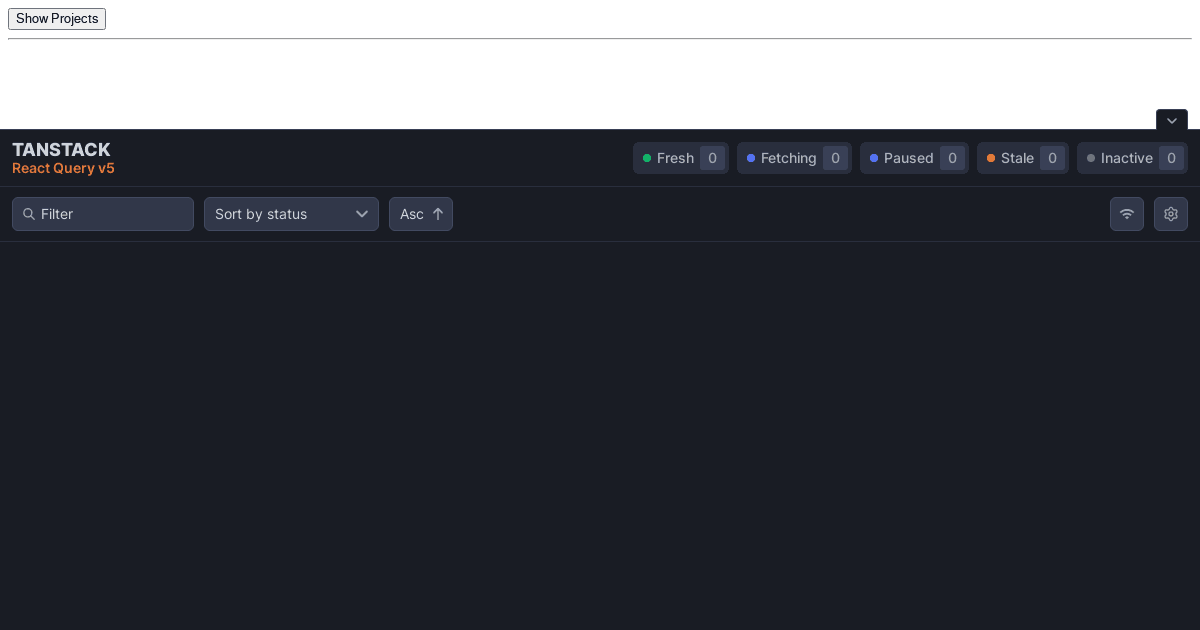This screenshot has height=630, width=1200.
Task: Click the green Fresh status dot
Action: pos(648,158)
